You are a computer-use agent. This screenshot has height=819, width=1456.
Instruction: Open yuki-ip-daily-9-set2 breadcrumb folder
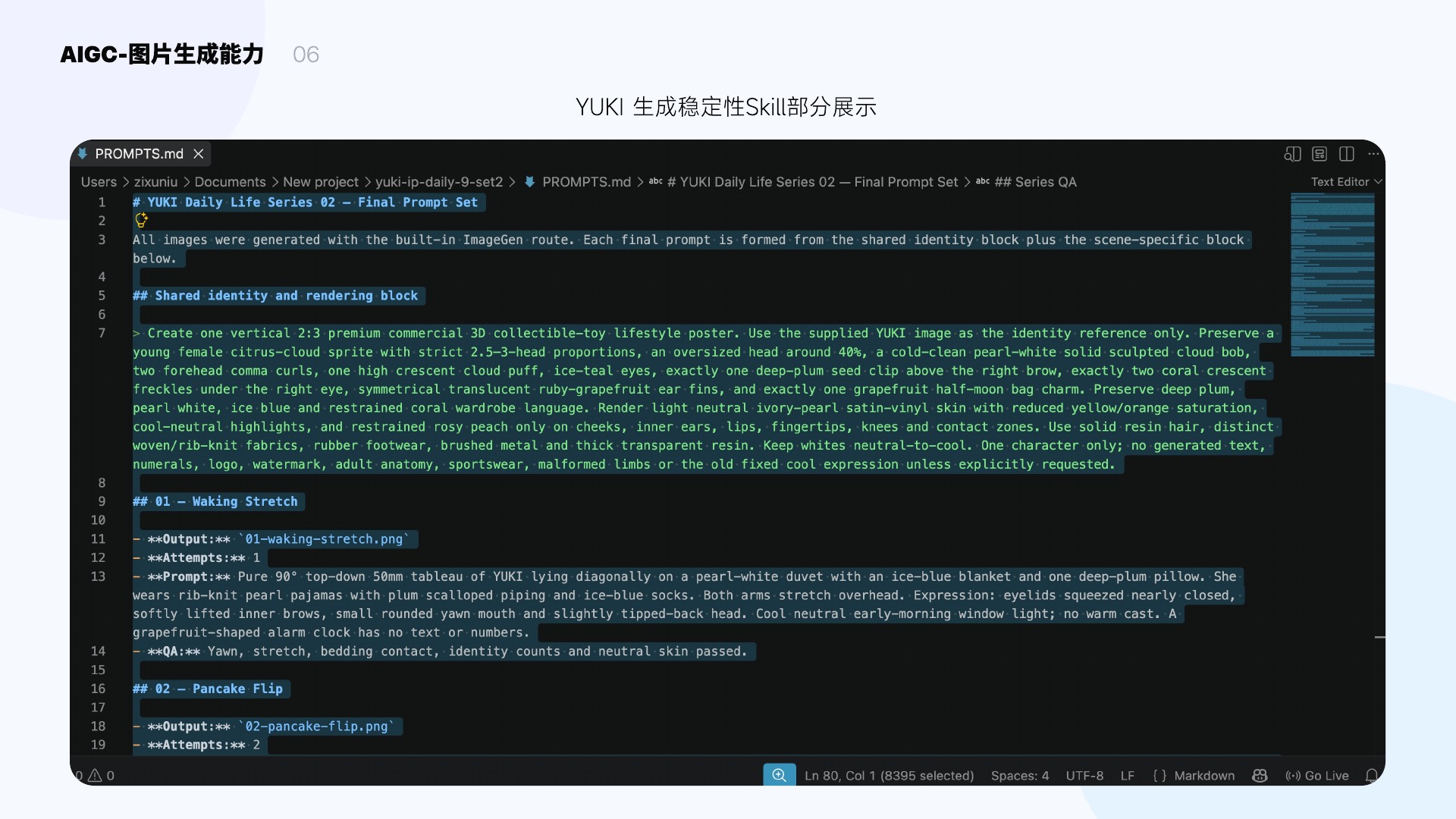pyautogui.click(x=439, y=182)
